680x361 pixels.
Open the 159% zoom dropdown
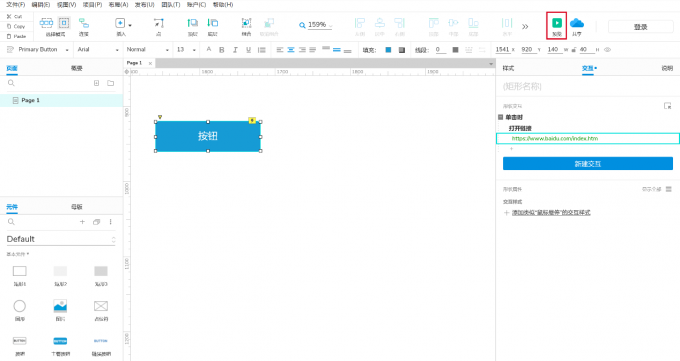tap(331, 26)
